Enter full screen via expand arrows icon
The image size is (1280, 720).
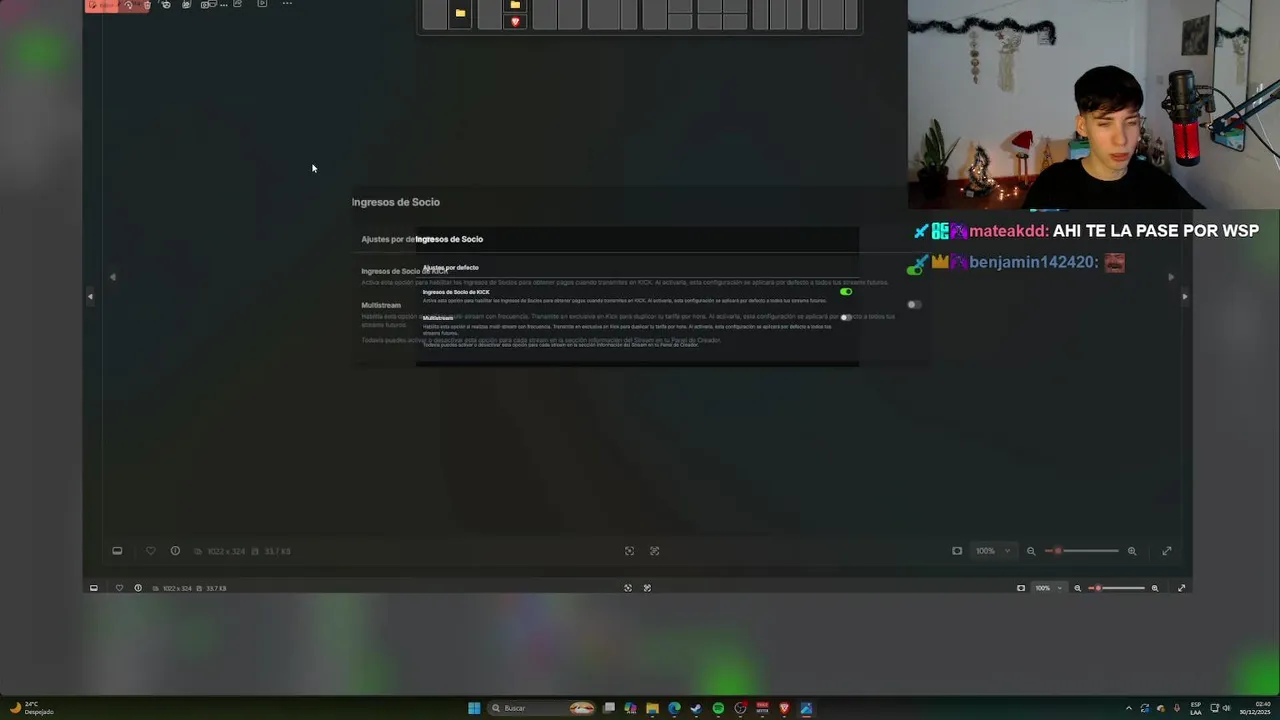pos(1182,588)
